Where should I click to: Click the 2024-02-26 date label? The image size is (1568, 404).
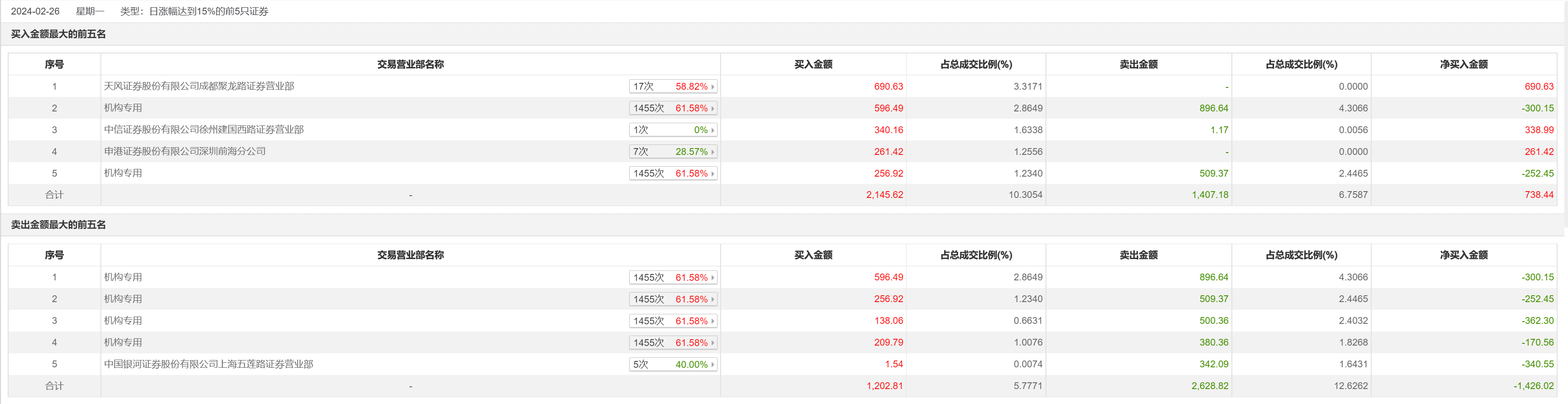[x=35, y=12]
